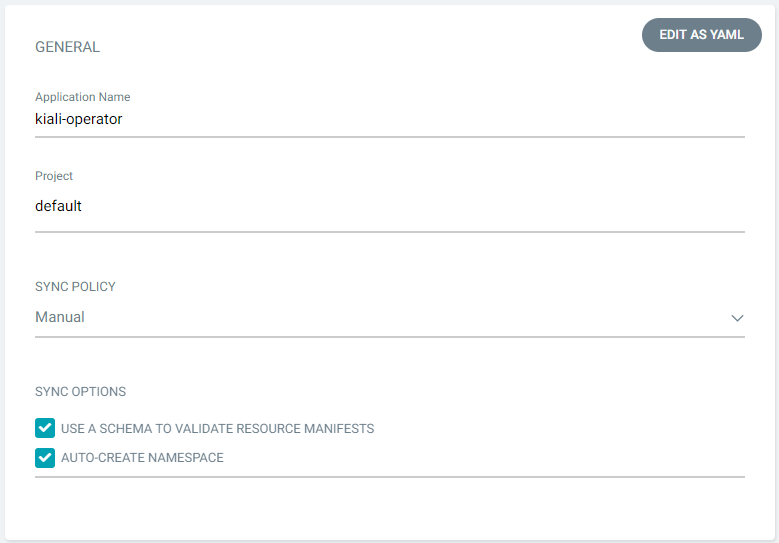Click the SYNC POLICY heading
779x543 pixels.
(75, 287)
